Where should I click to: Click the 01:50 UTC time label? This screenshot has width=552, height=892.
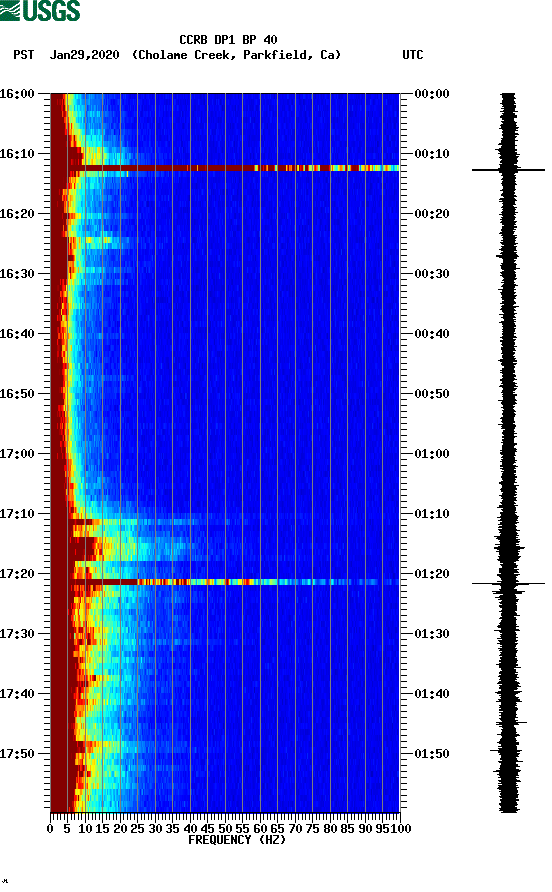point(432,754)
